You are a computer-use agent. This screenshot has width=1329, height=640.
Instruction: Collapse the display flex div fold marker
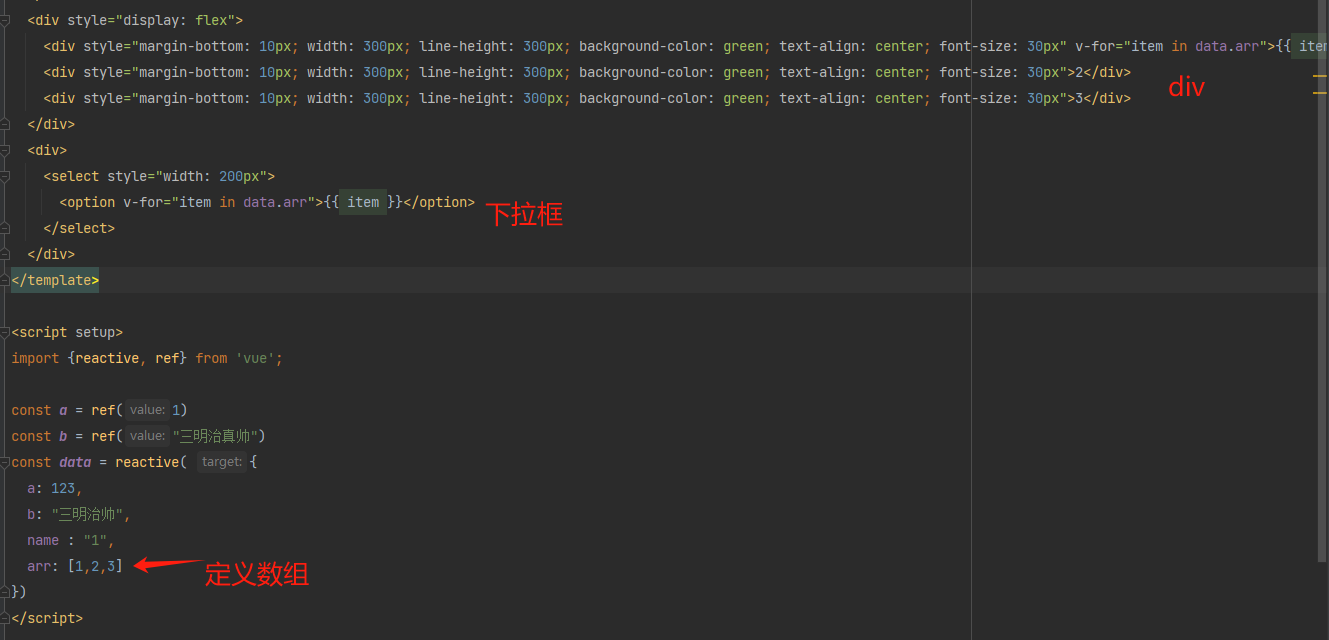5,20
